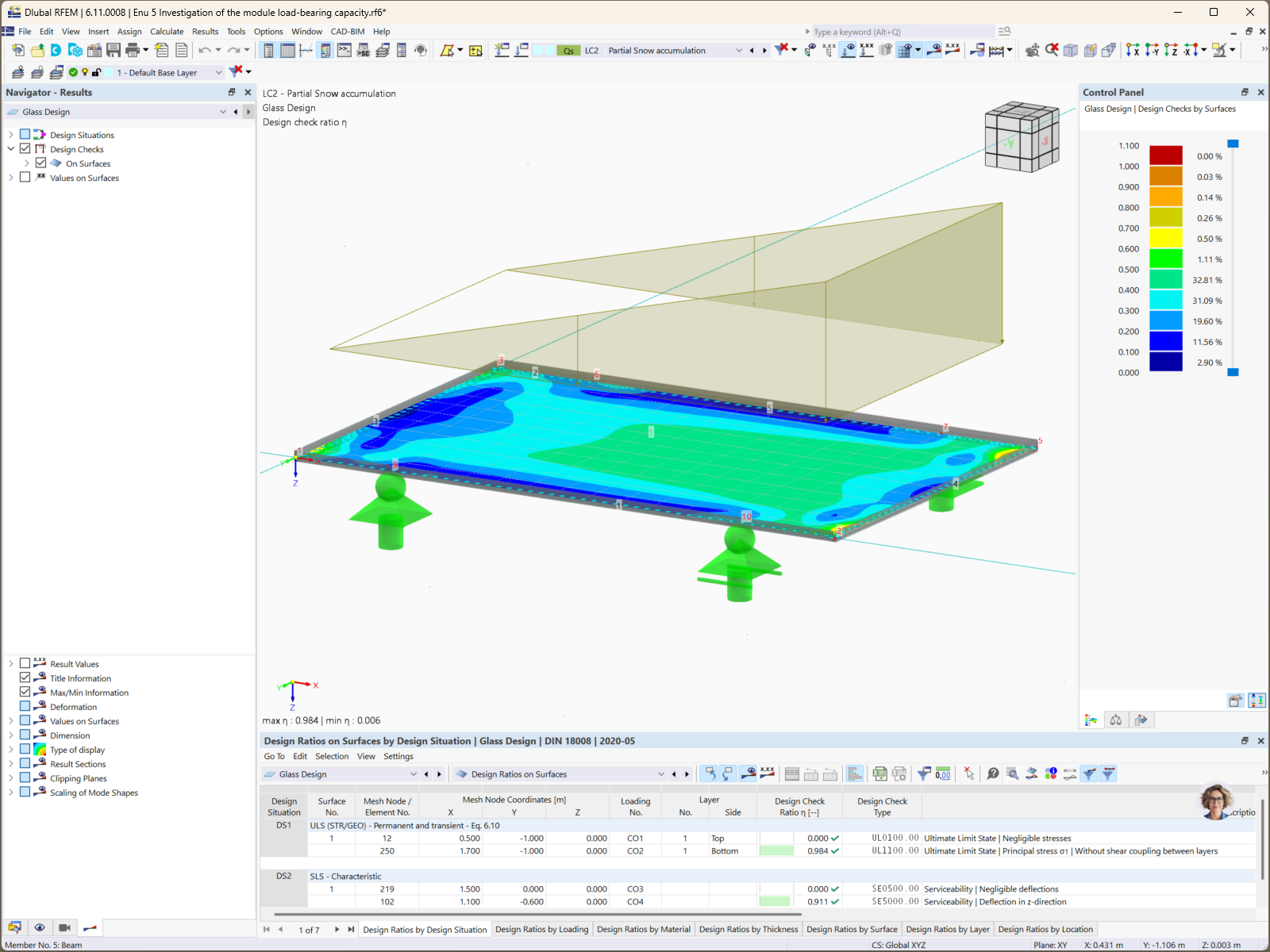The height and width of the screenshot is (952, 1270).
Task: Uncheck the Title Information checkbox
Action: [x=25, y=678]
